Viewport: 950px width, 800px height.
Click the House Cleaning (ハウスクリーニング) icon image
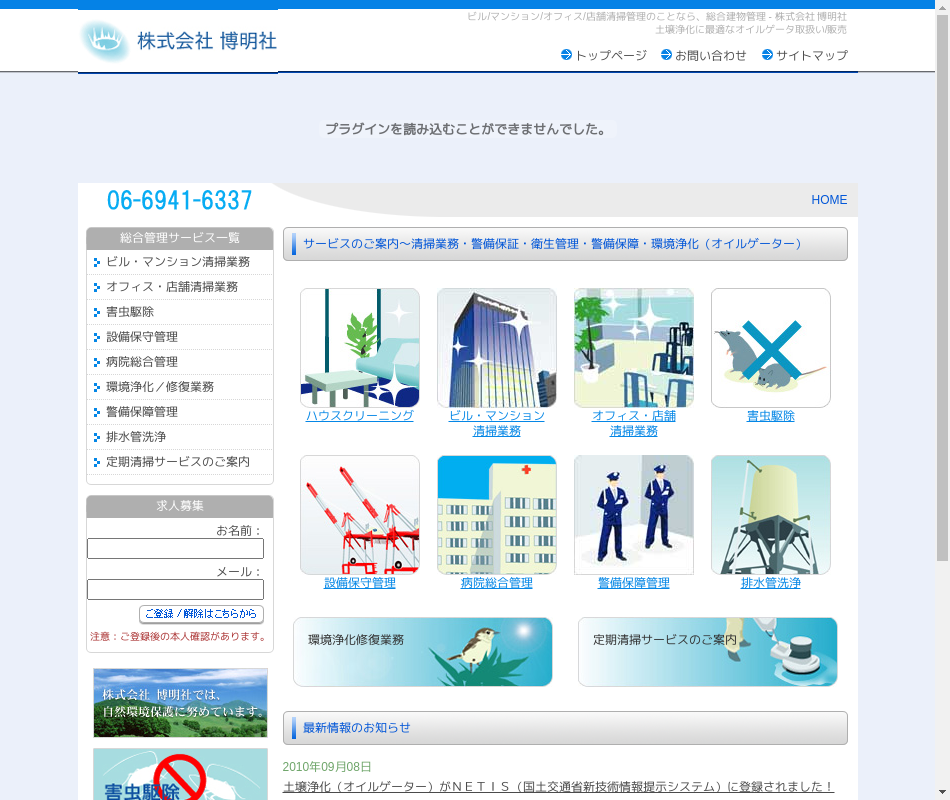360,348
